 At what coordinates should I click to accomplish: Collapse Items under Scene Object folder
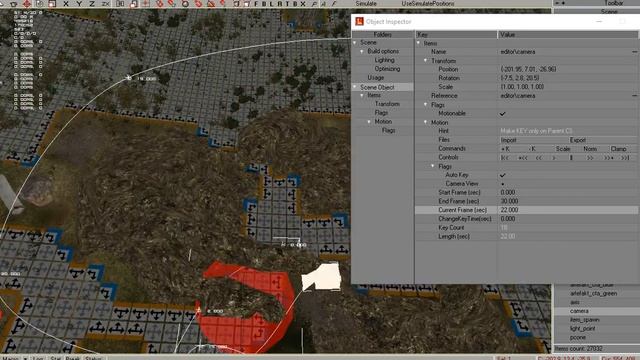pyautogui.click(x=362, y=95)
